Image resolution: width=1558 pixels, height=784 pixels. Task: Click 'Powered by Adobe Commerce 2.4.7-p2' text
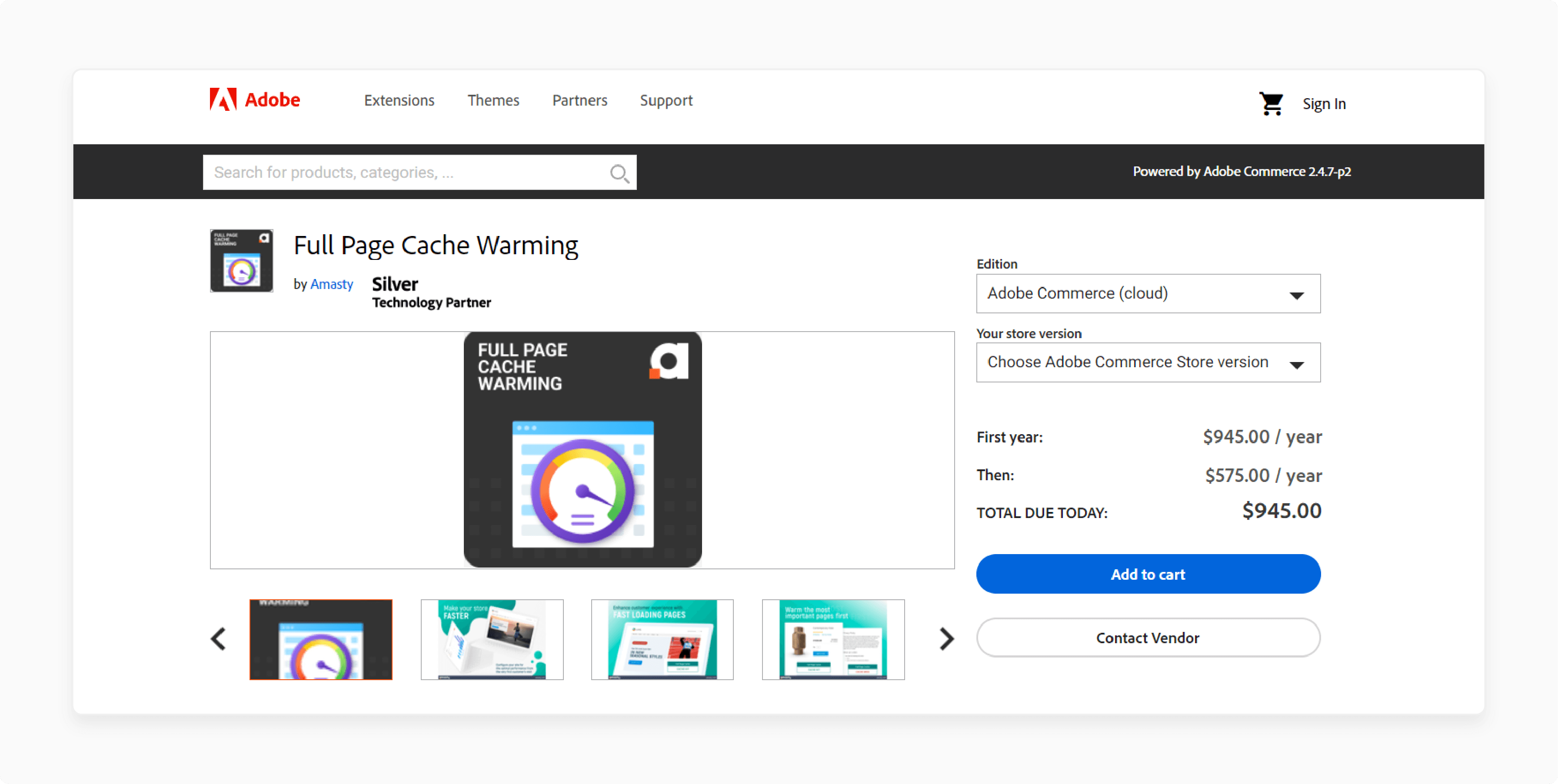coord(1242,172)
